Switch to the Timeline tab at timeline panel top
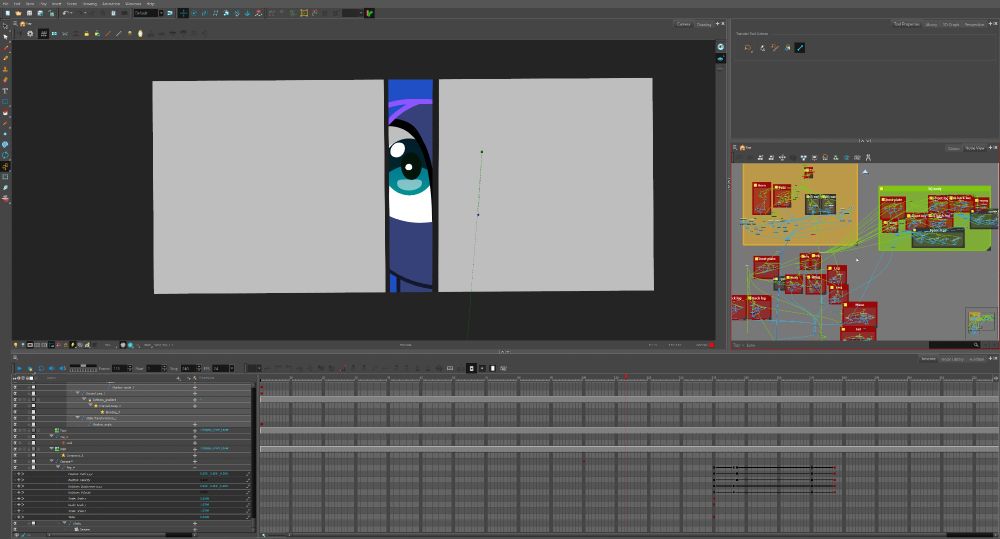 (x=928, y=358)
